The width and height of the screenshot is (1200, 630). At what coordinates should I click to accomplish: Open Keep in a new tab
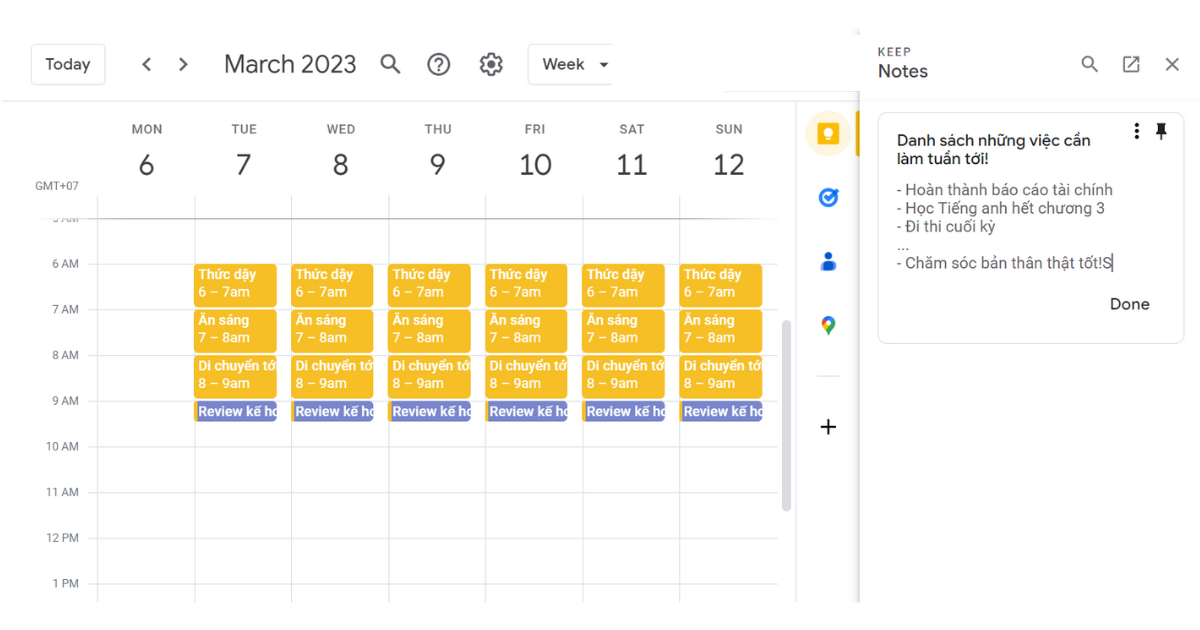click(1131, 64)
